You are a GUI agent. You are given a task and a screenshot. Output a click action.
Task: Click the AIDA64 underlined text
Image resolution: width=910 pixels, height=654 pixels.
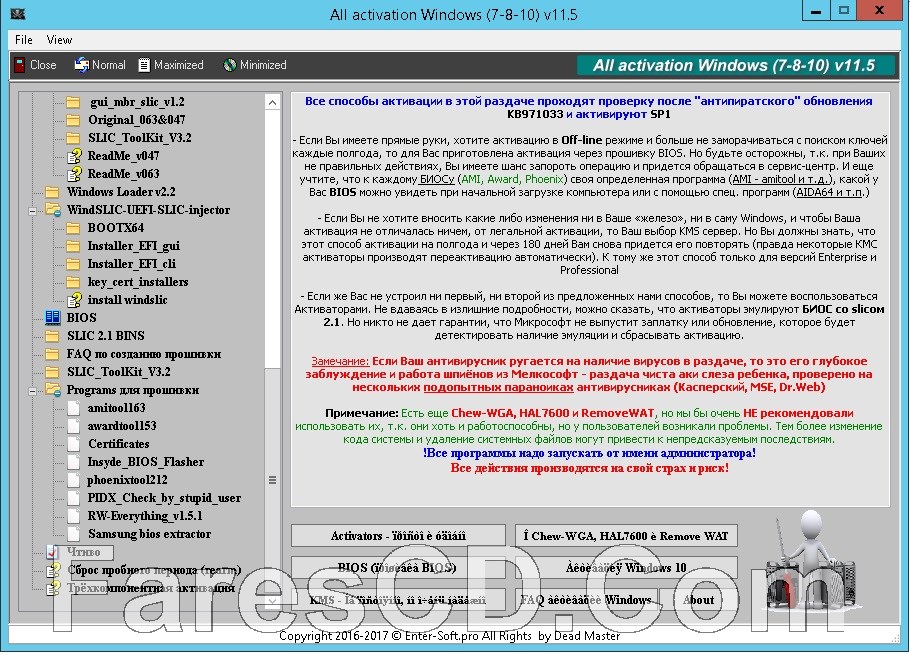click(x=829, y=192)
